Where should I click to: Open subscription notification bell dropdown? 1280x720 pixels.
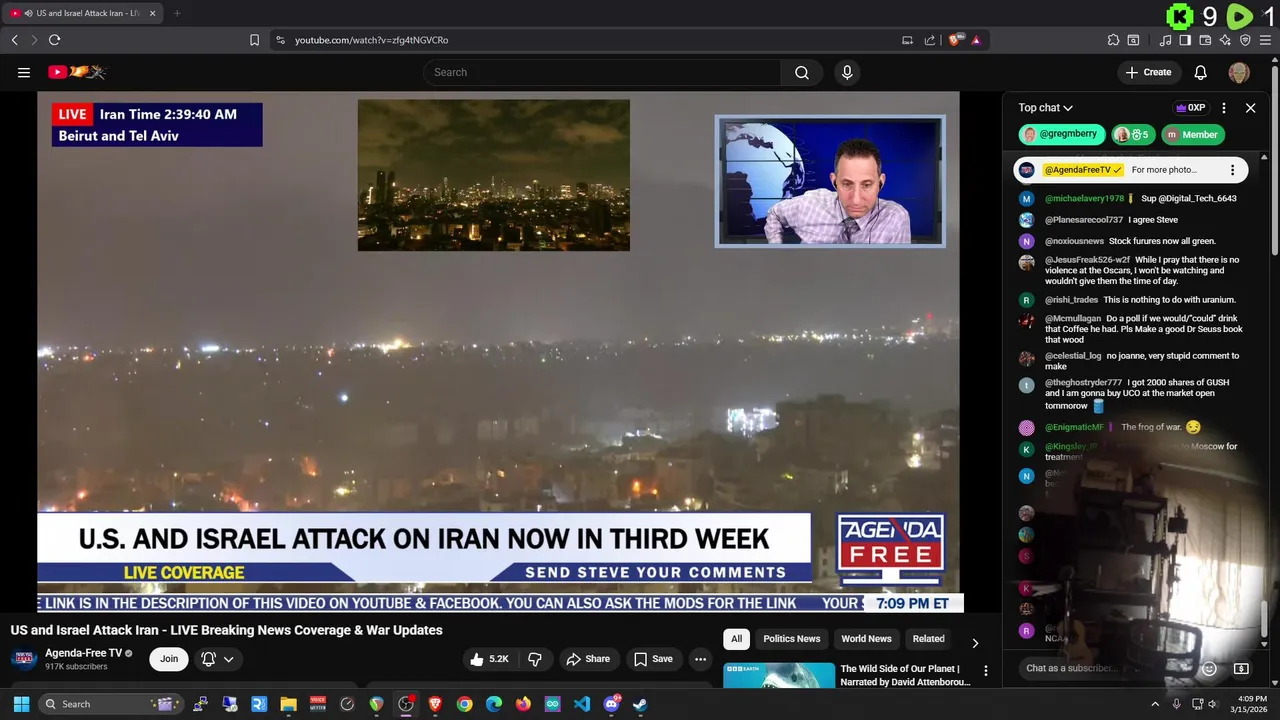coord(218,659)
